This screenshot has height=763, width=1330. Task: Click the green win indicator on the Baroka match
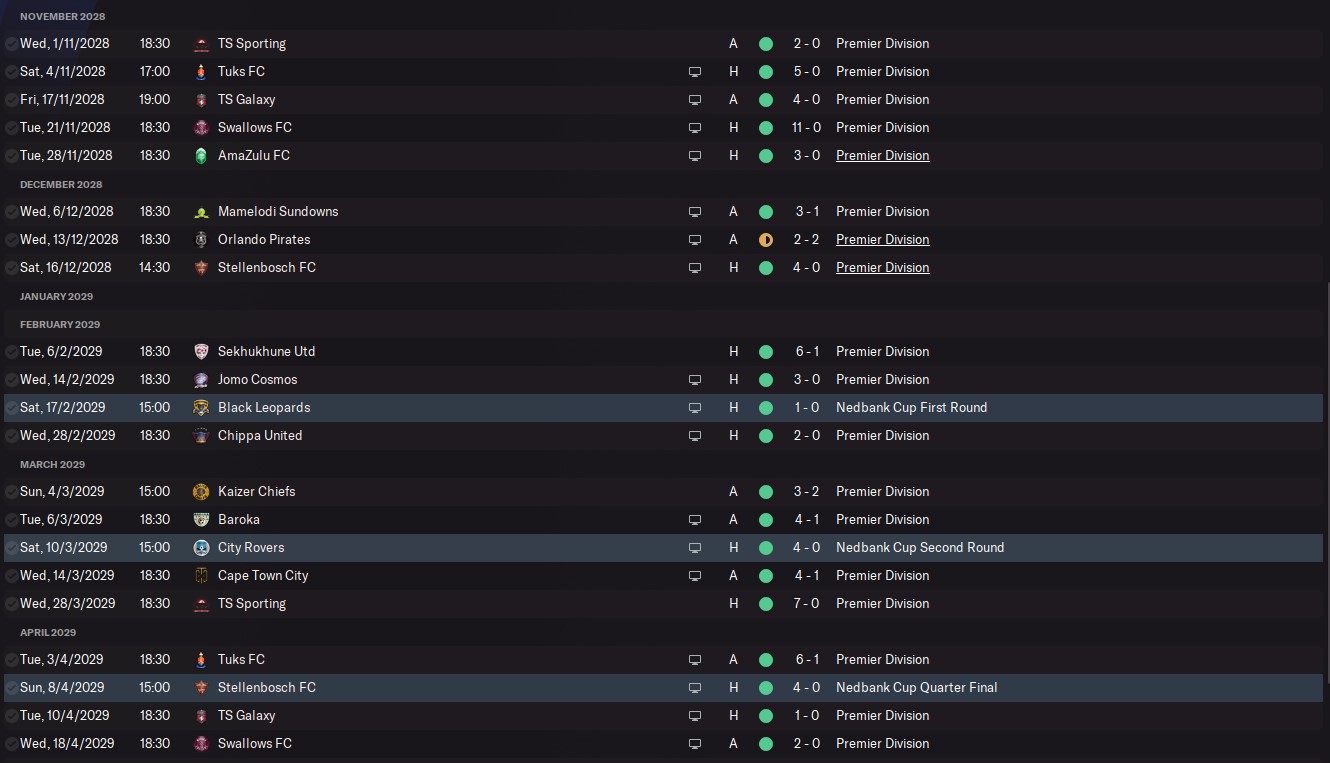coord(766,520)
